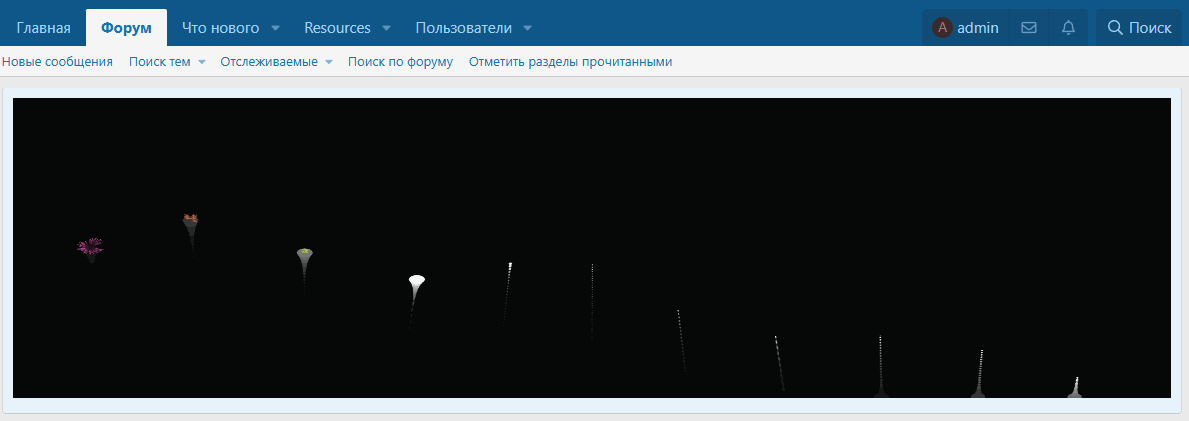Click the admin avatar icon
The image size is (1189, 421).
[942, 28]
